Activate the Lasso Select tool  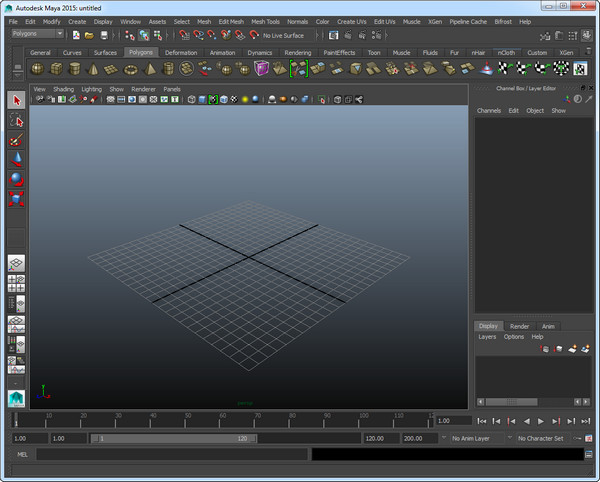(x=16, y=120)
